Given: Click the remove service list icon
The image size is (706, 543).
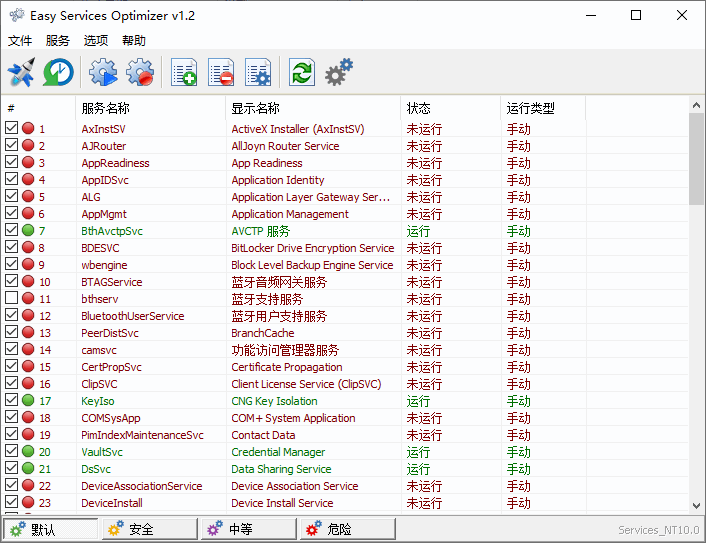Looking at the screenshot, I should point(221,72).
